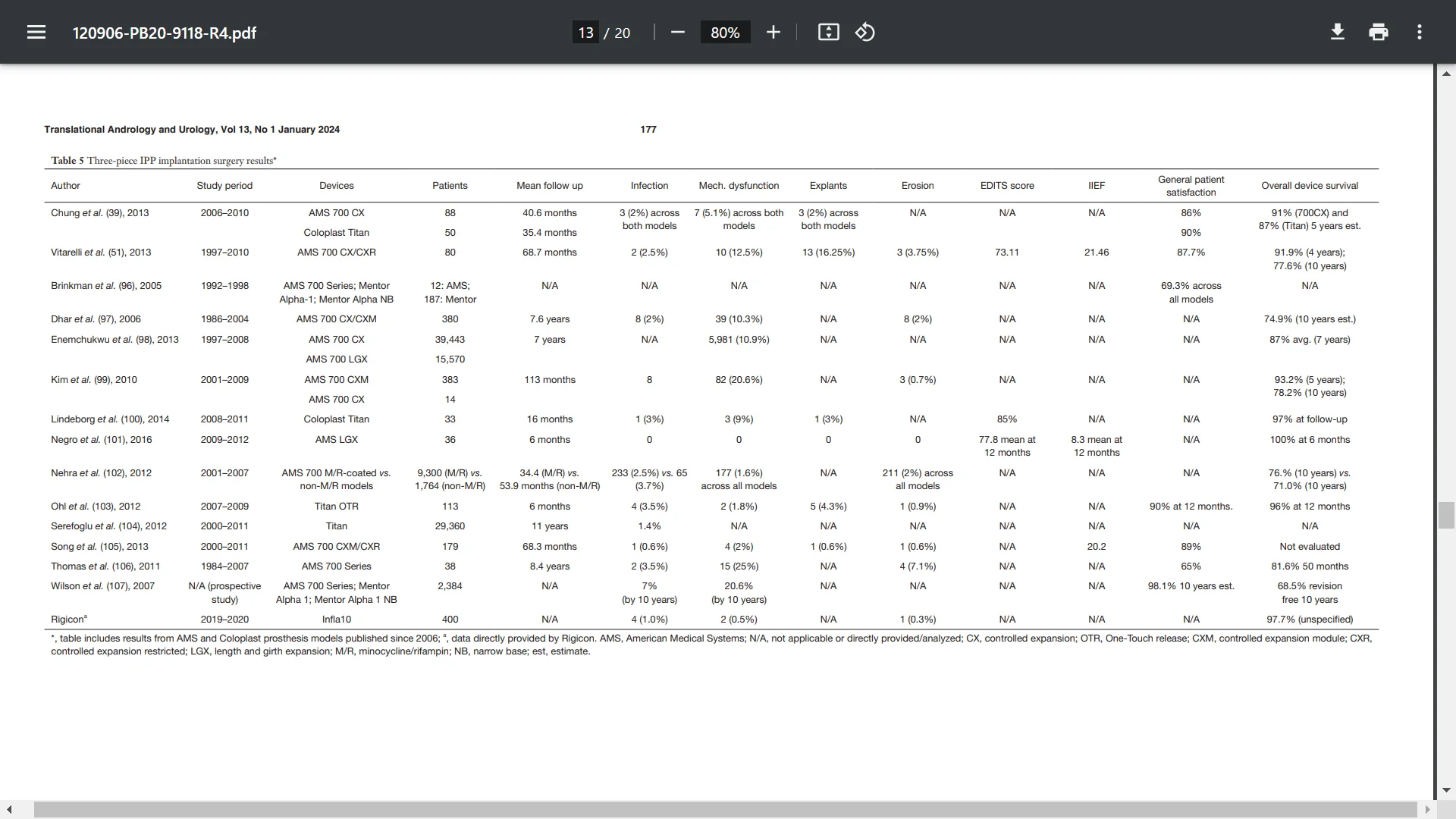Click the '2019–2020' study period cell

click(224, 620)
